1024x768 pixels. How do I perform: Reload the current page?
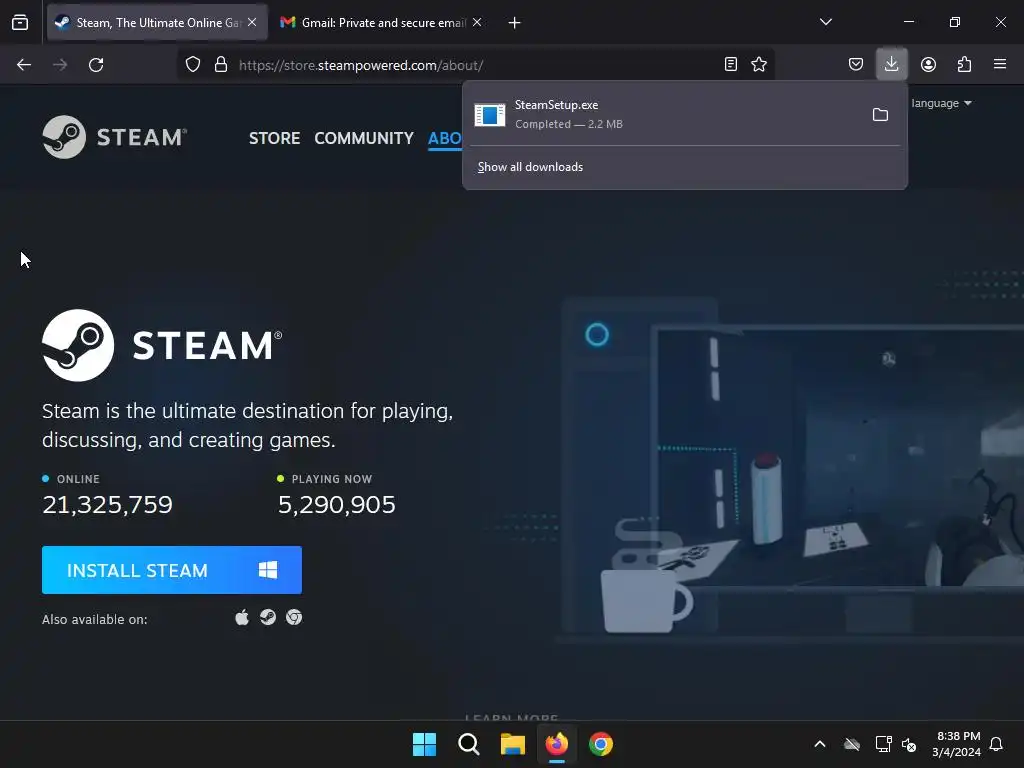[x=96, y=65]
